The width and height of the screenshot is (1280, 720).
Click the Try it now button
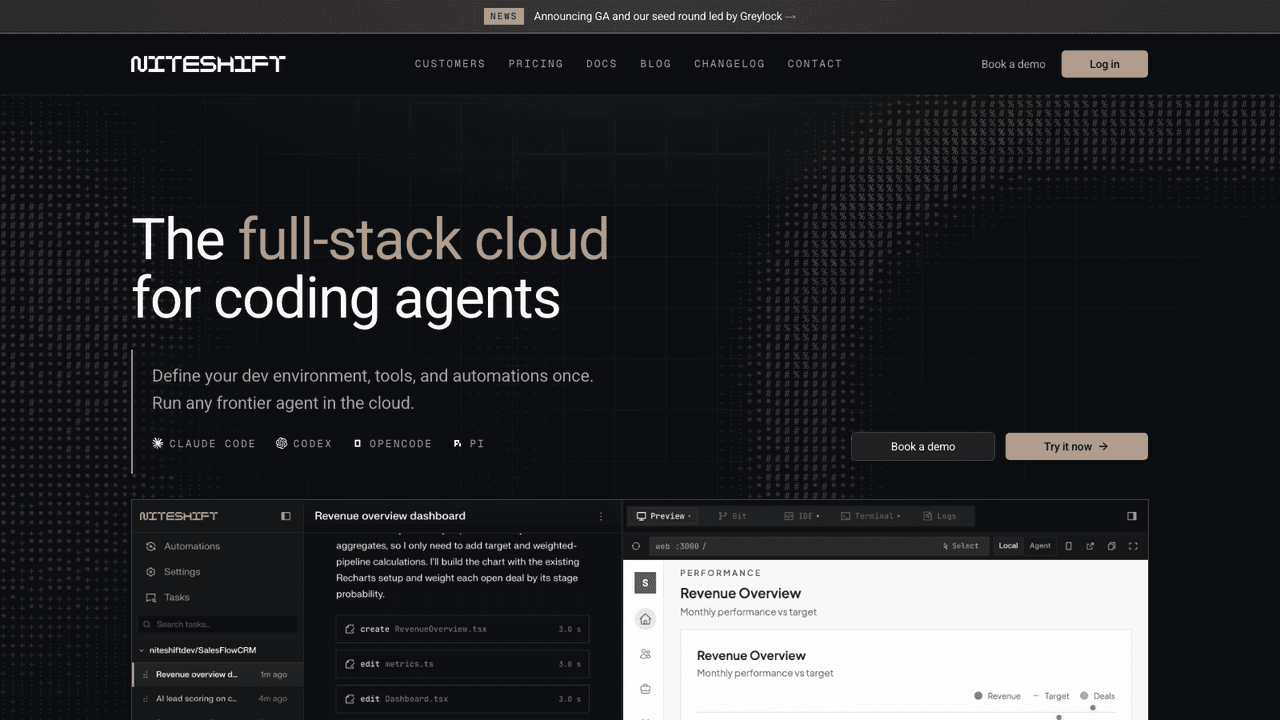click(x=1076, y=446)
